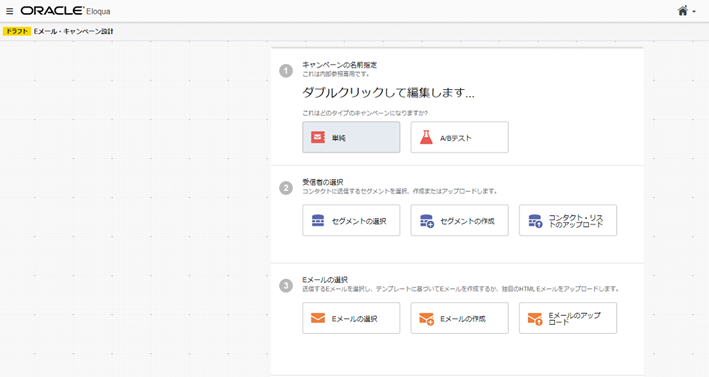Choose Eメールのアップロード button

pyautogui.click(x=568, y=318)
